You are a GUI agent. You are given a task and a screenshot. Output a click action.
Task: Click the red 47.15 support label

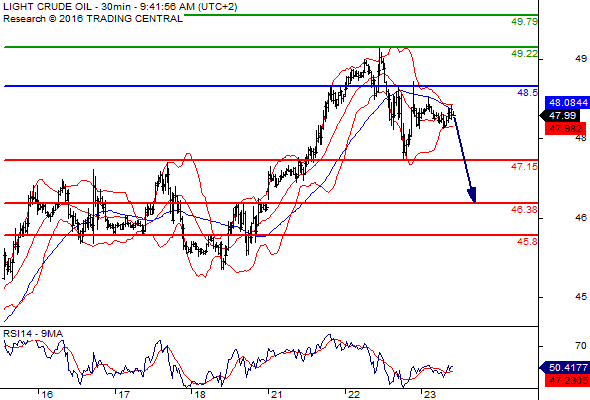[x=525, y=166]
